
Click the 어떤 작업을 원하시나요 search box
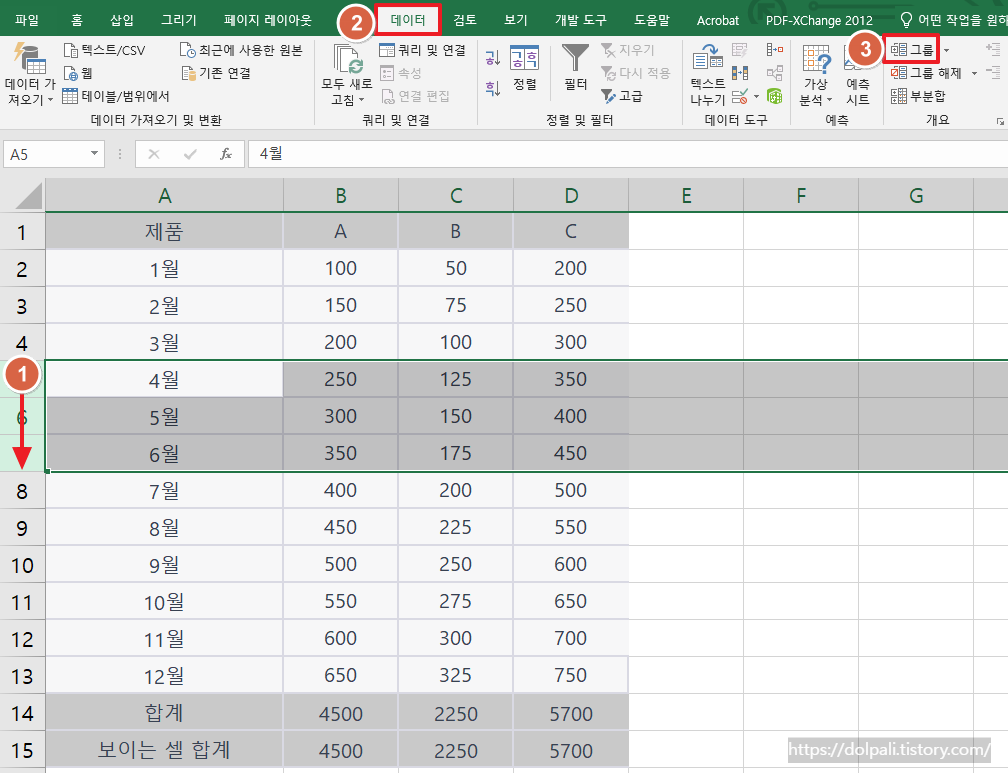(953, 20)
